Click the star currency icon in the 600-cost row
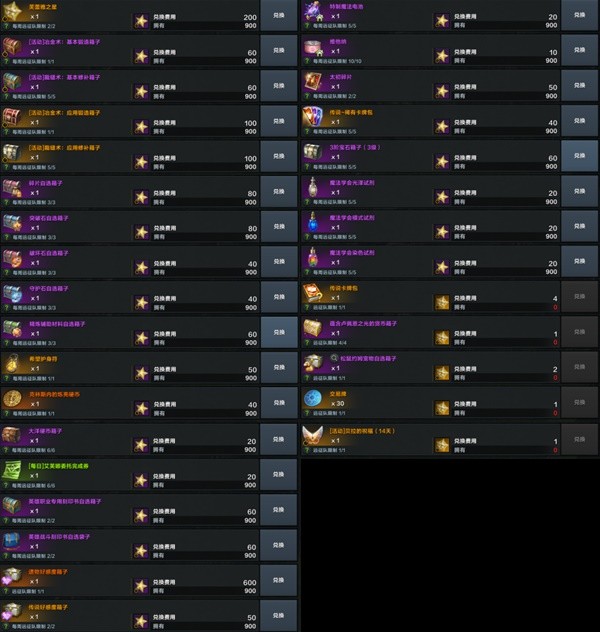This screenshot has height=632, width=600. tap(141, 586)
